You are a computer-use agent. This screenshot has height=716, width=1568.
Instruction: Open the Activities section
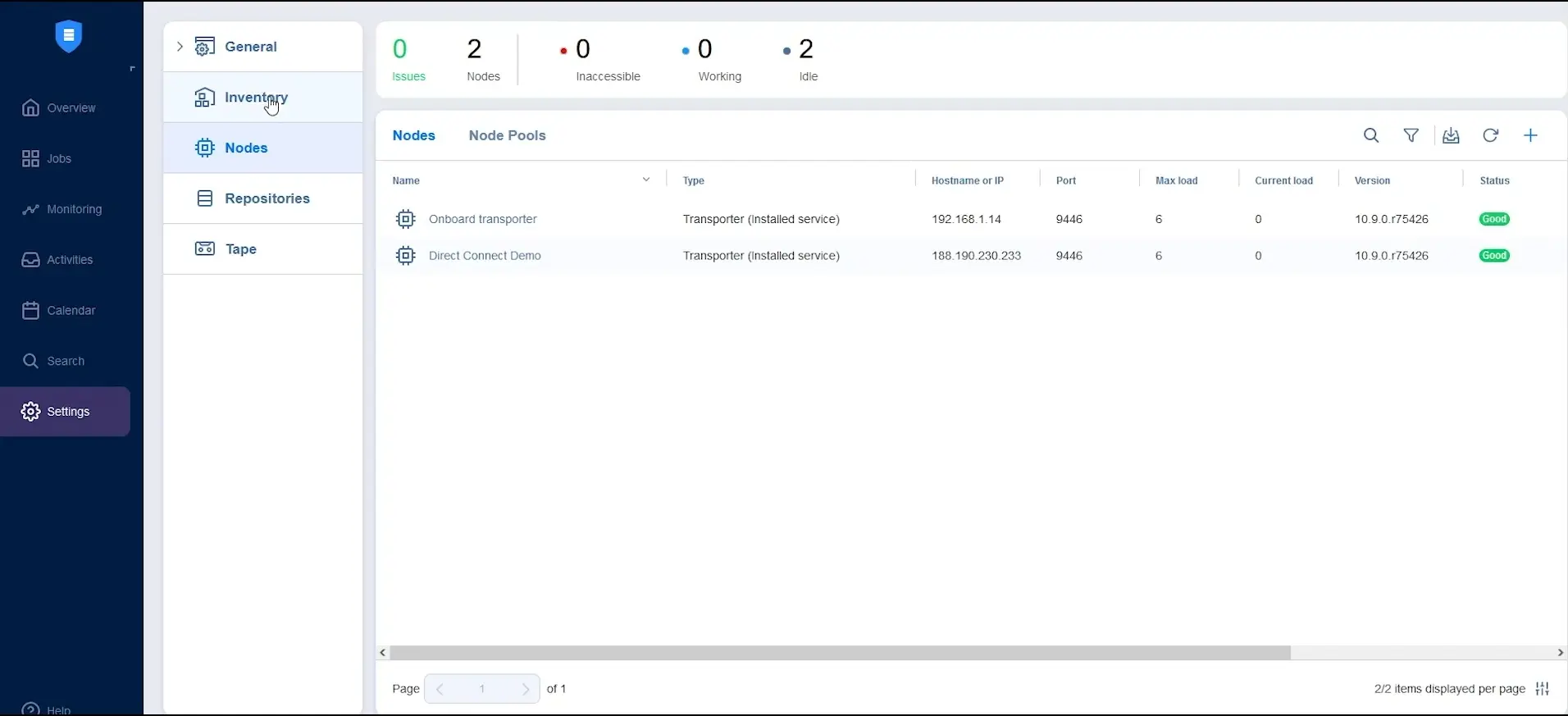point(57,260)
